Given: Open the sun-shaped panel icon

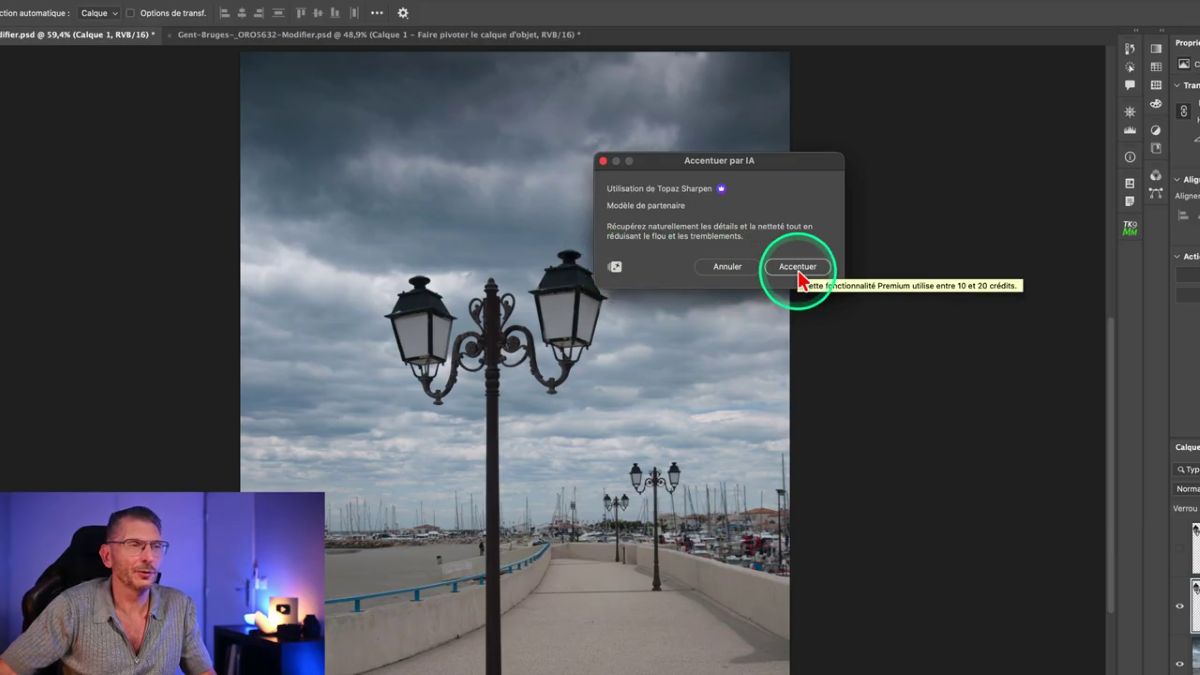Looking at the screenshot, I should (x=1130, y=112).
